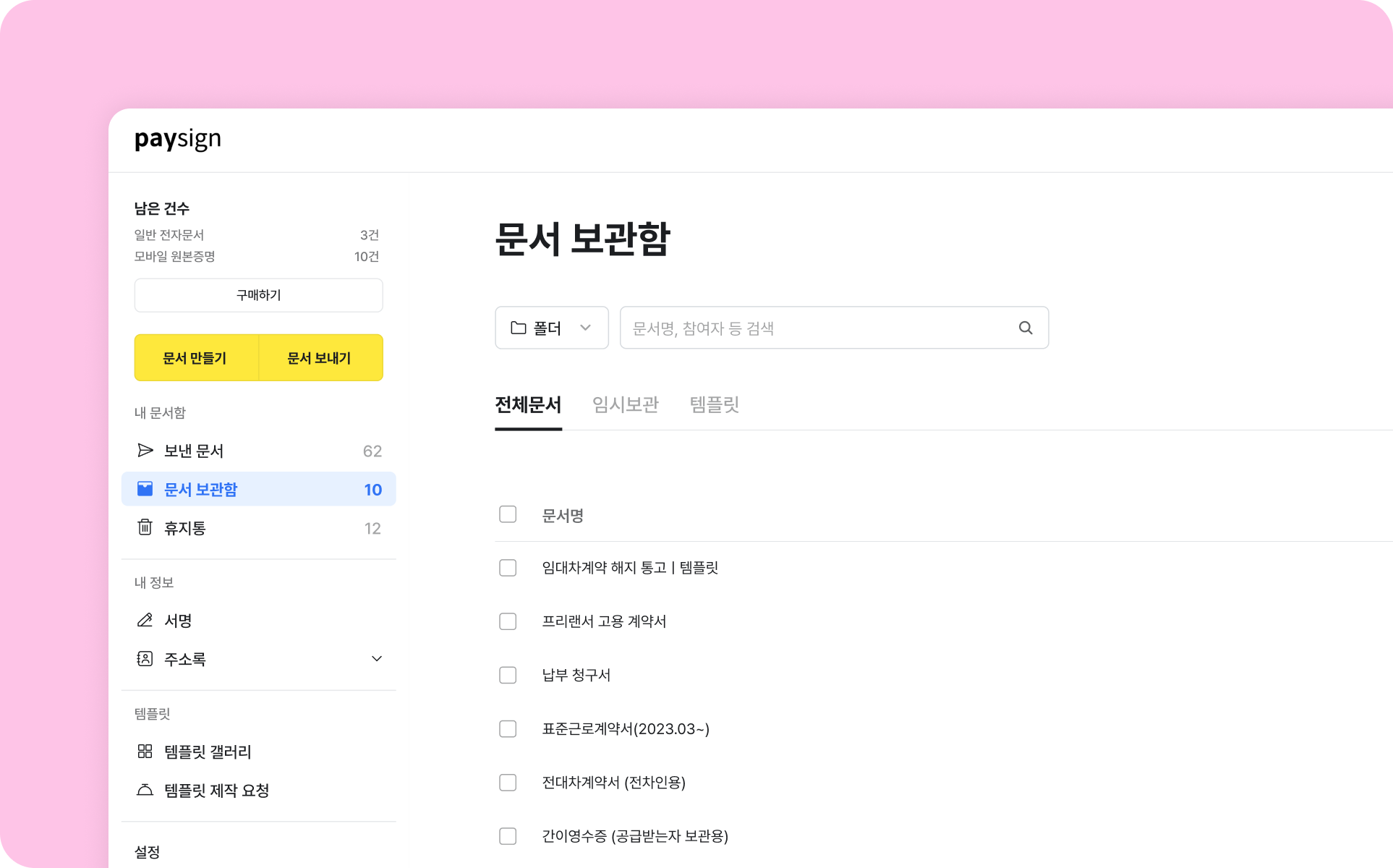Click the bell icon for 템플릿 제작 요청
Viewport: 1393px width, 868px height.
pyautogui.click(x=145, y=790)
